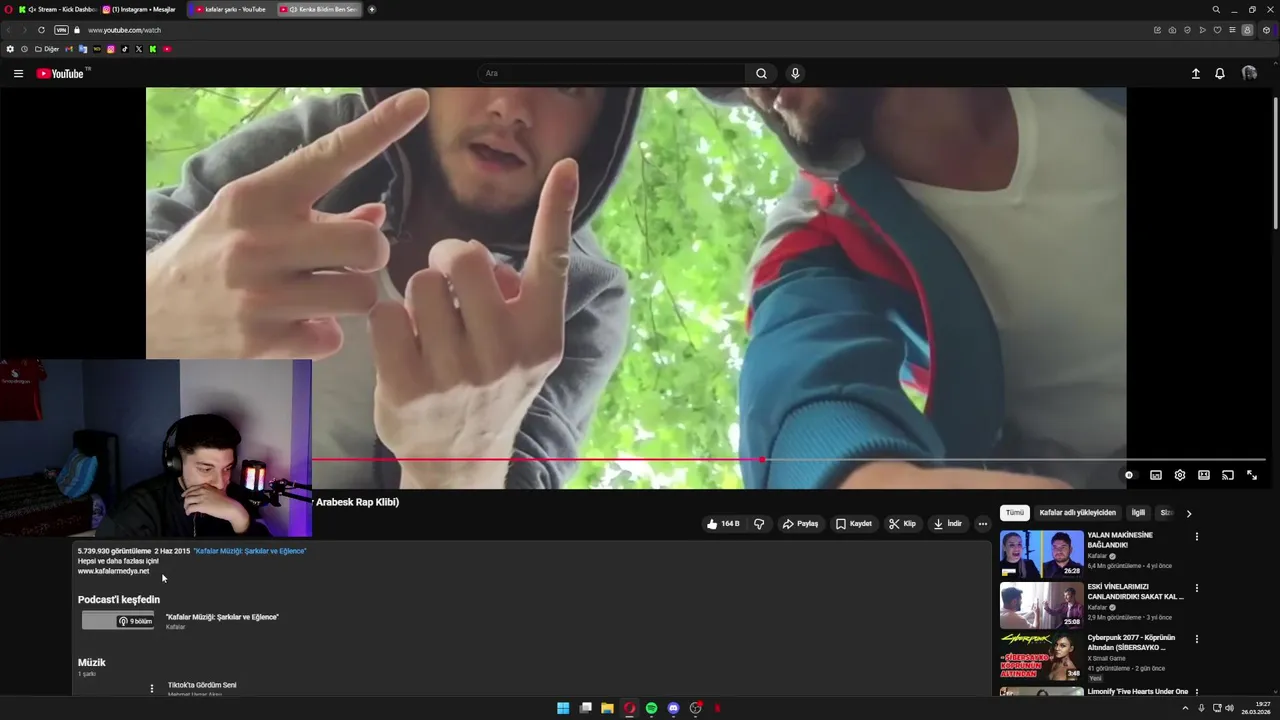Open the Diğer bookmarks folder
The image size is (1280, 720).
click(47, 49)
